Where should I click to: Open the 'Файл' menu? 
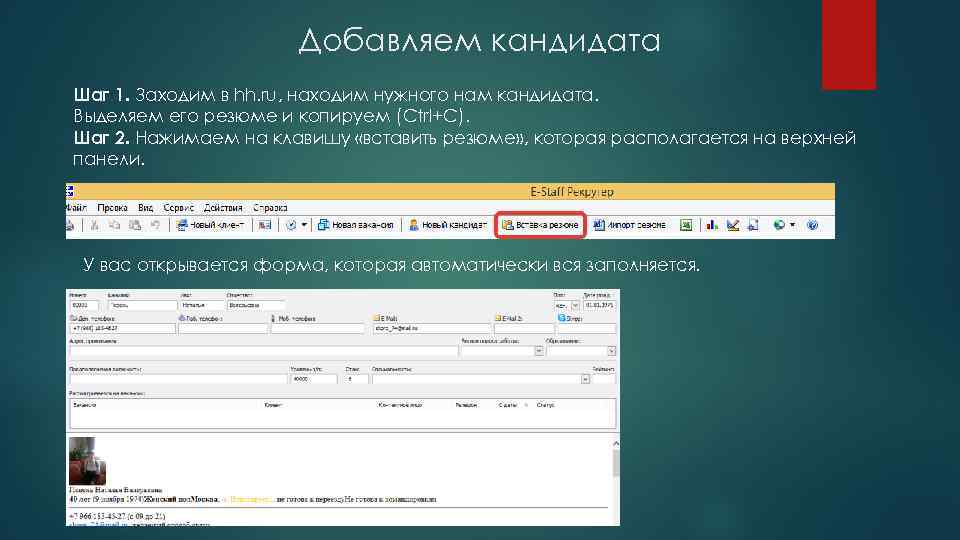coord(77,208)
